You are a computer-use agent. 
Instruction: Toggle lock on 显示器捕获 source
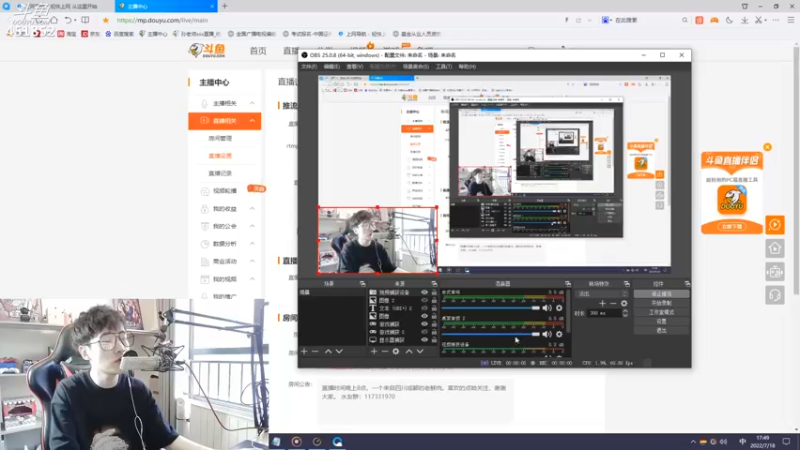pos(434,340)
